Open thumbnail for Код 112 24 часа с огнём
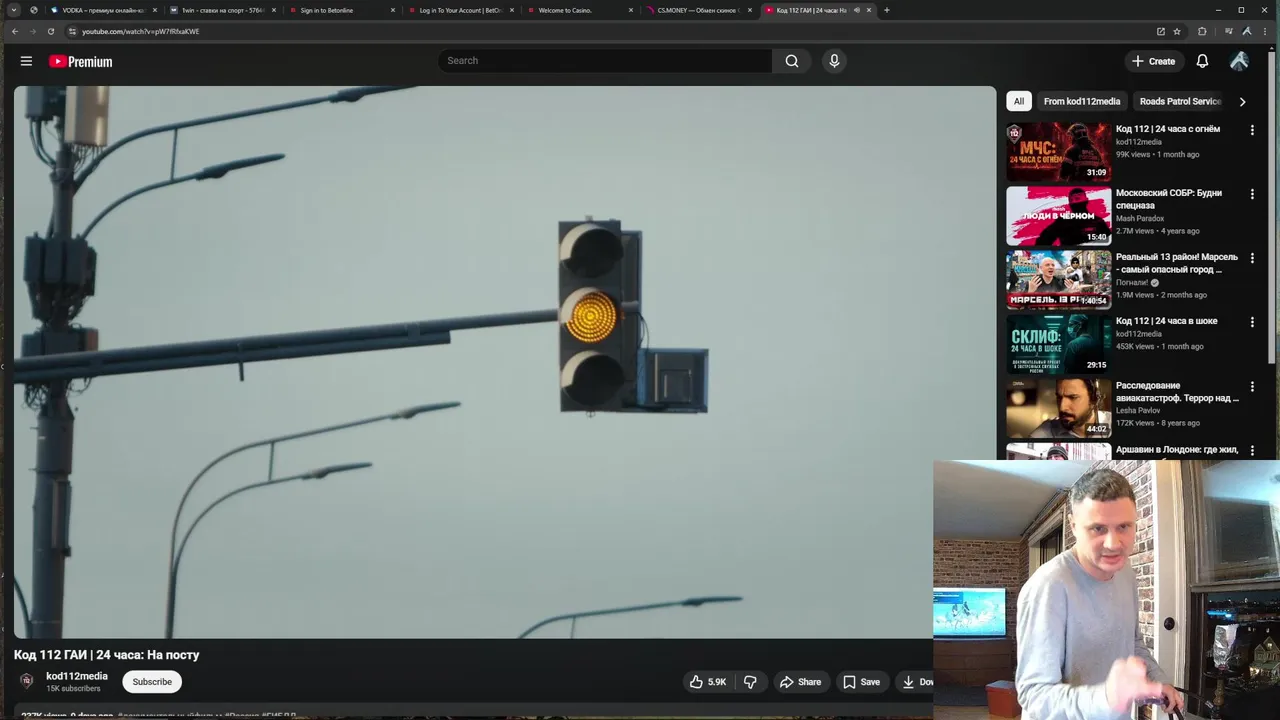This screenshot has height=720, width=1280. pos(1058,151)
